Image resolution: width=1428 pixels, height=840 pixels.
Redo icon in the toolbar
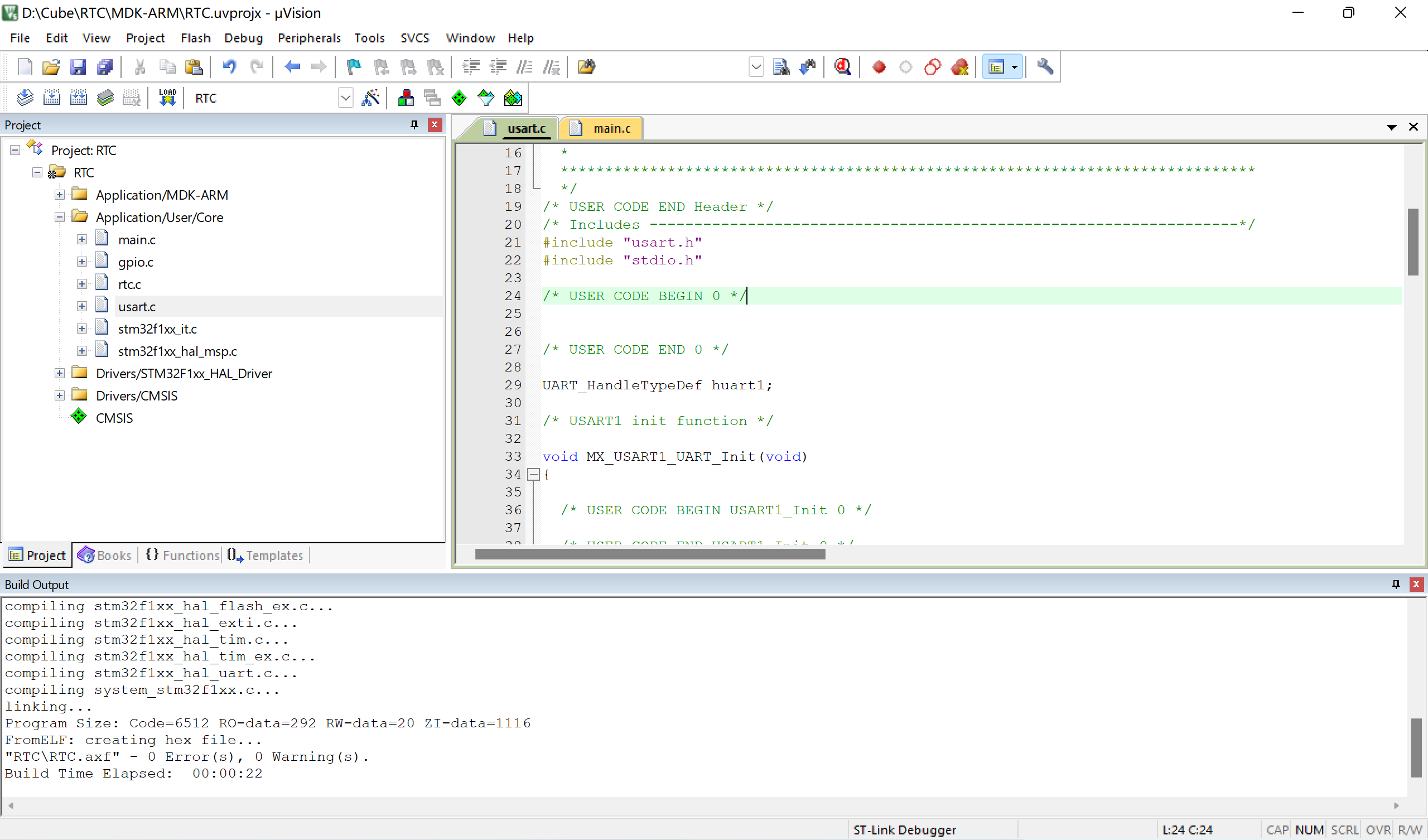[257, 67]
